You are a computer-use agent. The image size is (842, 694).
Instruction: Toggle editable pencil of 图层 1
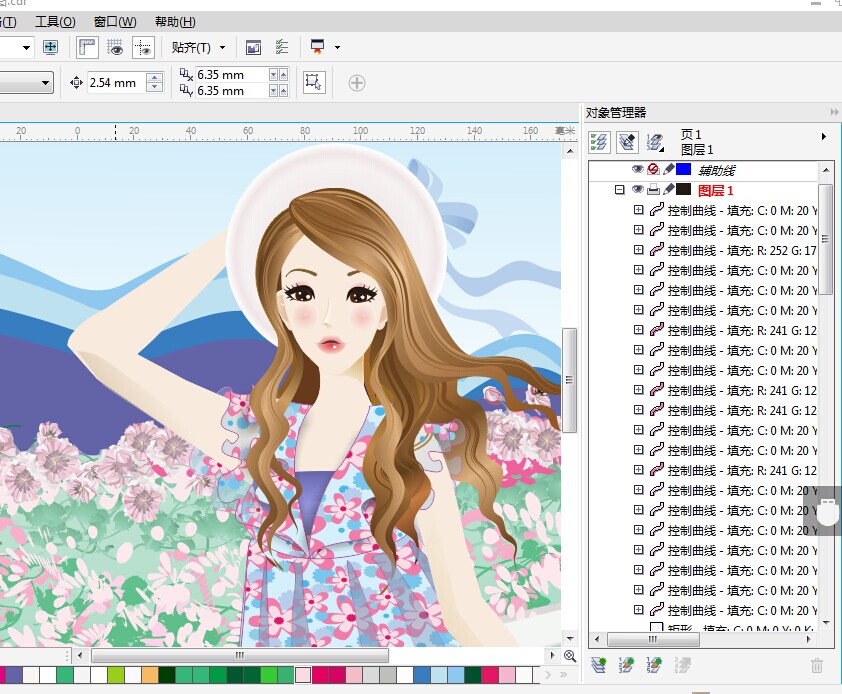pos(669,190)
